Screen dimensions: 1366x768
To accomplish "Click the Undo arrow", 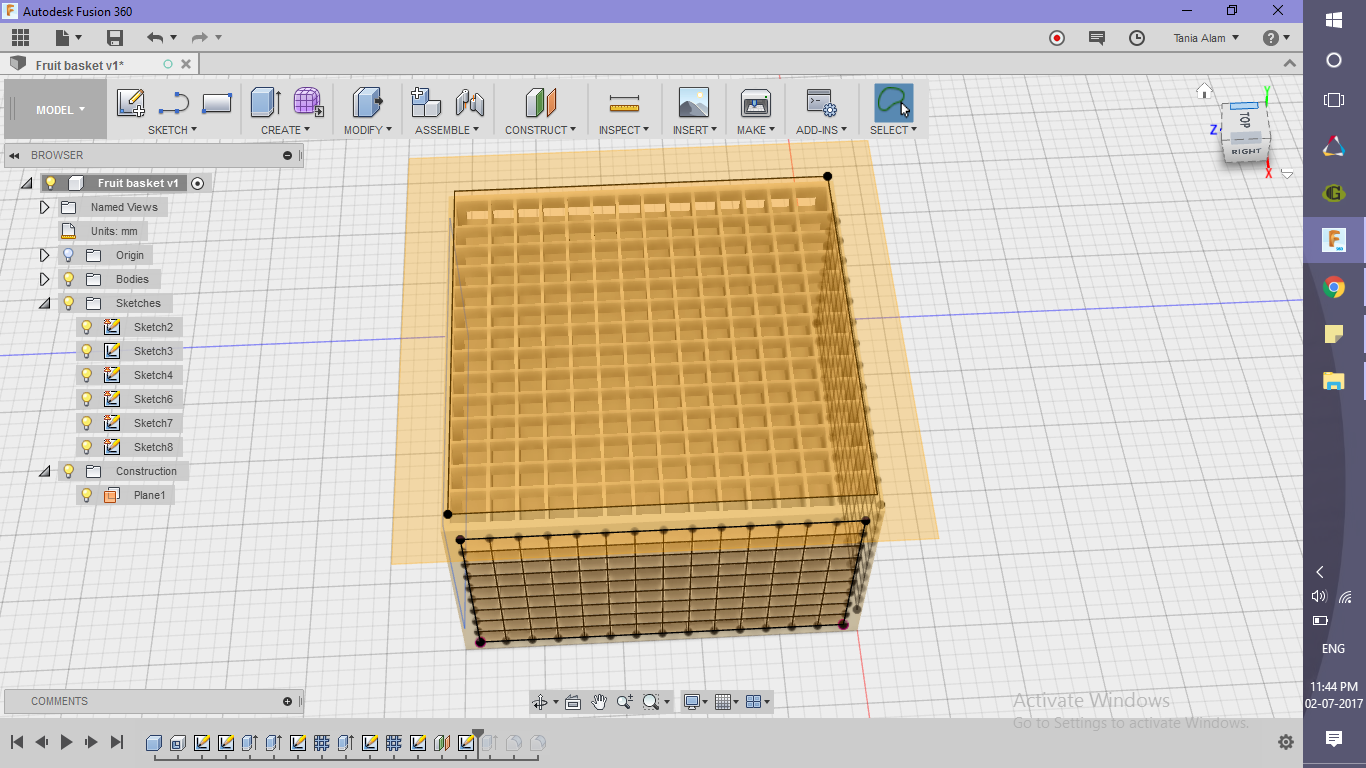I will 155,38.
